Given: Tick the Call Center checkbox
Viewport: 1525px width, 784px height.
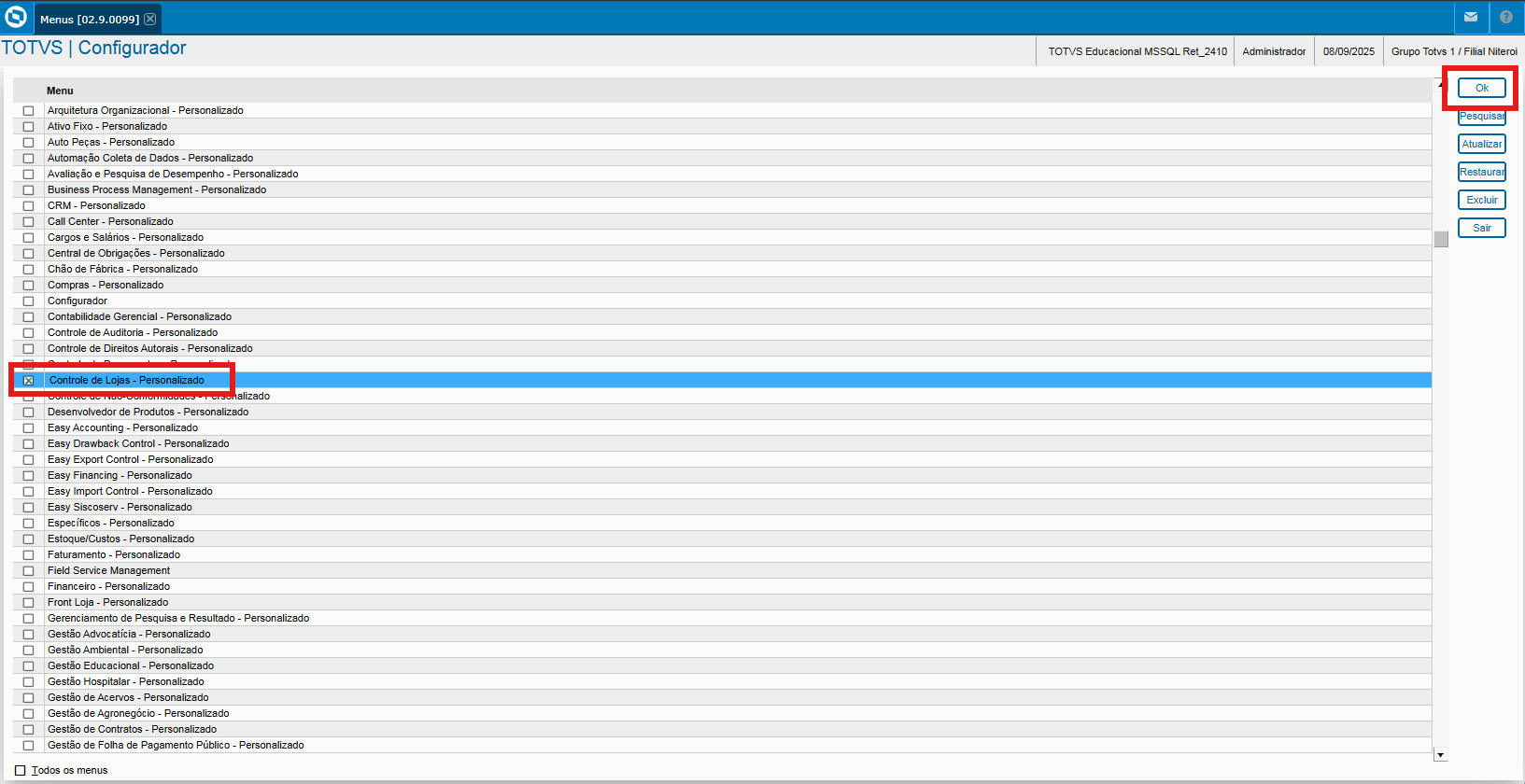Looking at the screenshot, I should (x=28, y=222).
